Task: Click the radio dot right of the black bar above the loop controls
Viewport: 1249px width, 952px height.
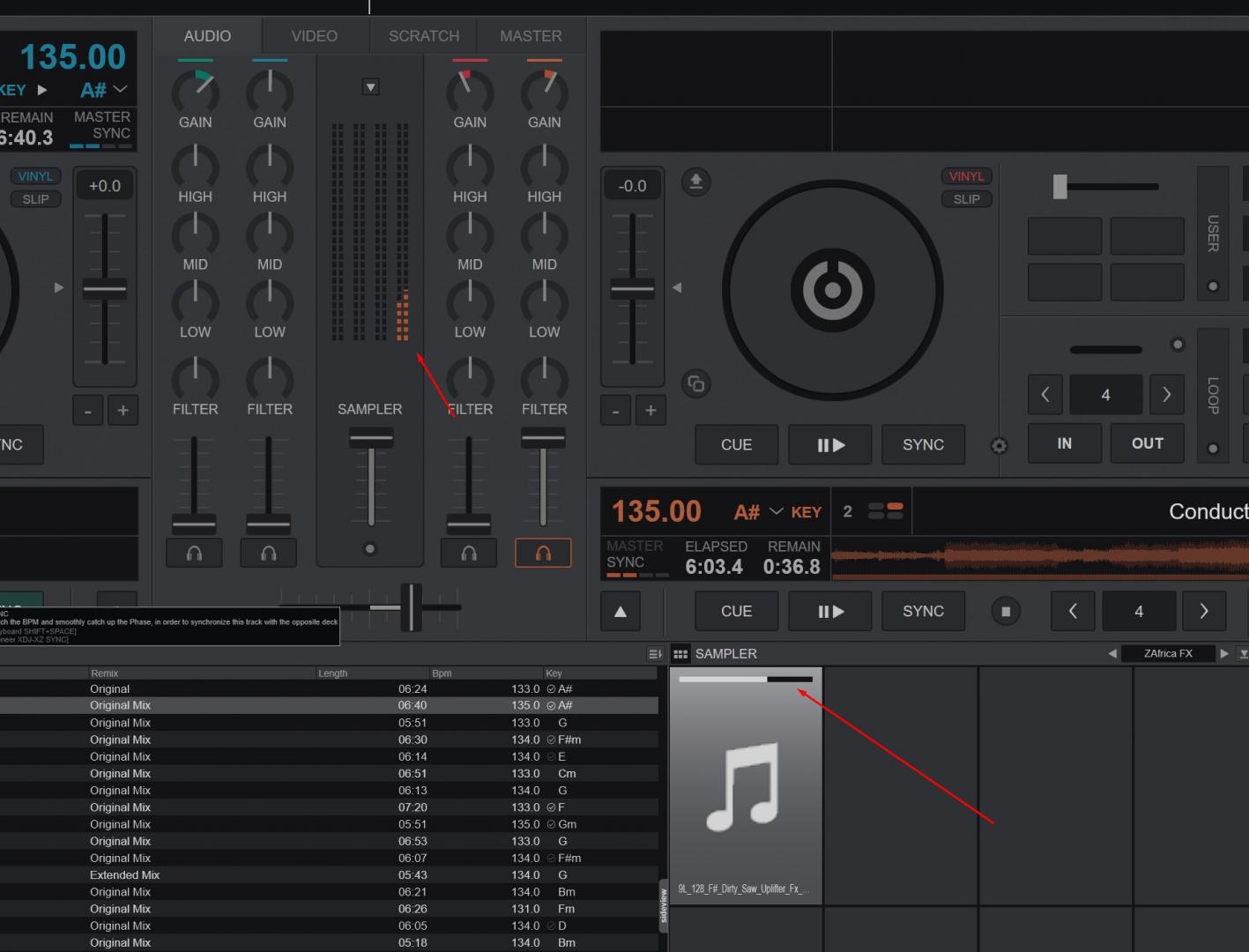Action: (x=1178, y=345)
